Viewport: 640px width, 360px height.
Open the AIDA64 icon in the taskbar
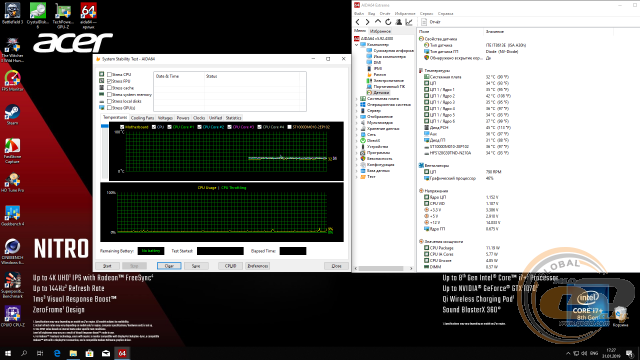(x=122, y=353)
